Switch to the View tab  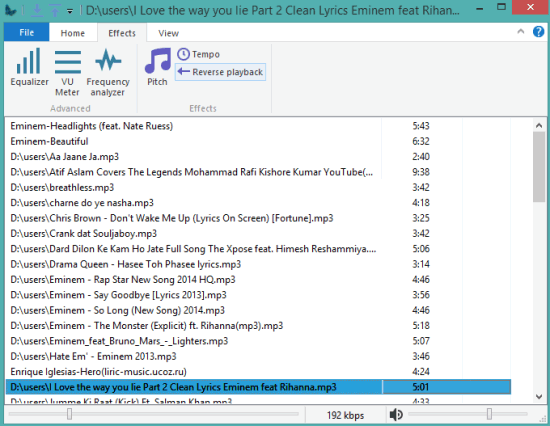point(168,33)
